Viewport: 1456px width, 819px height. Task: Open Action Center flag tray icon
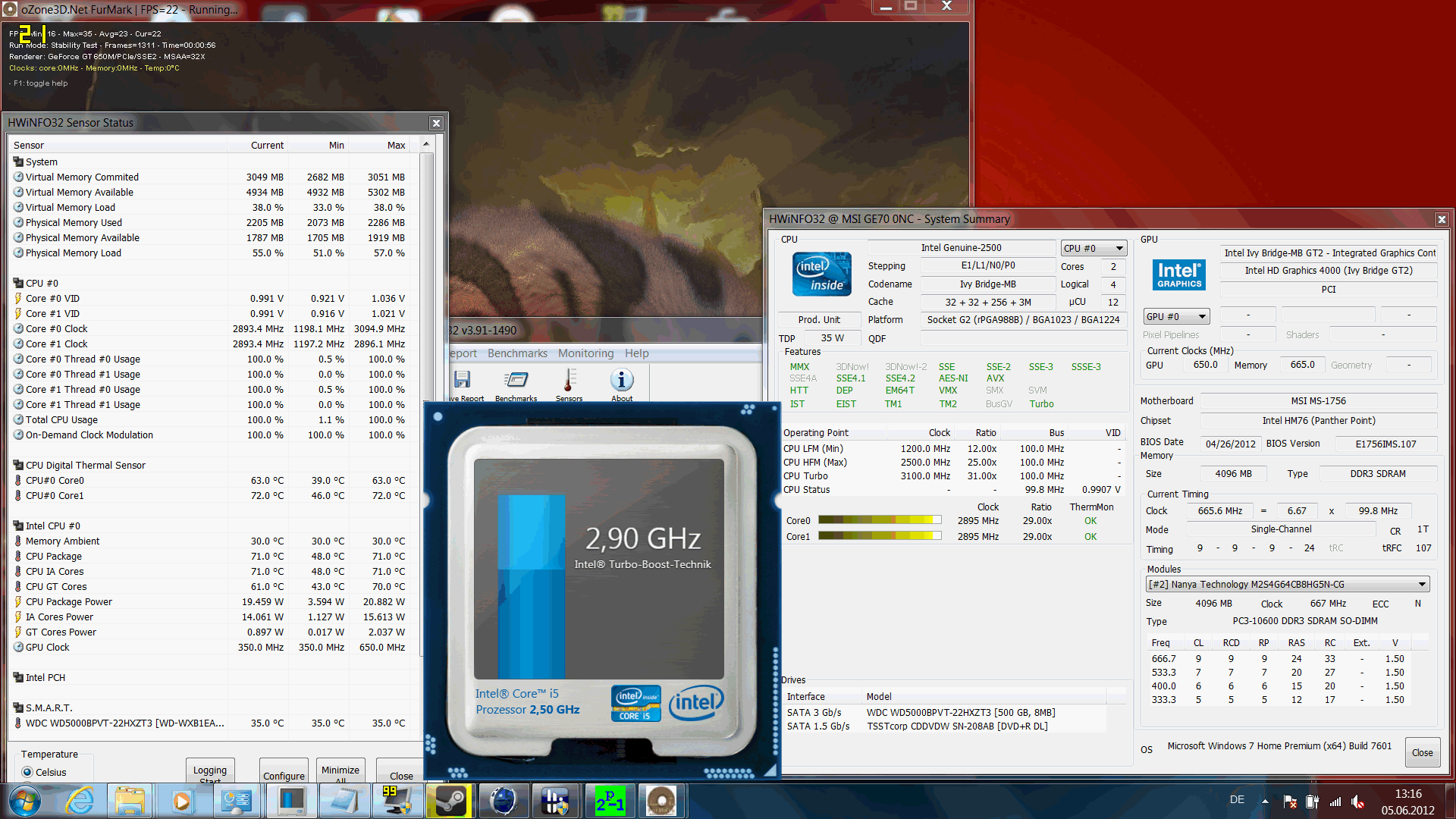coord(1290,802)
